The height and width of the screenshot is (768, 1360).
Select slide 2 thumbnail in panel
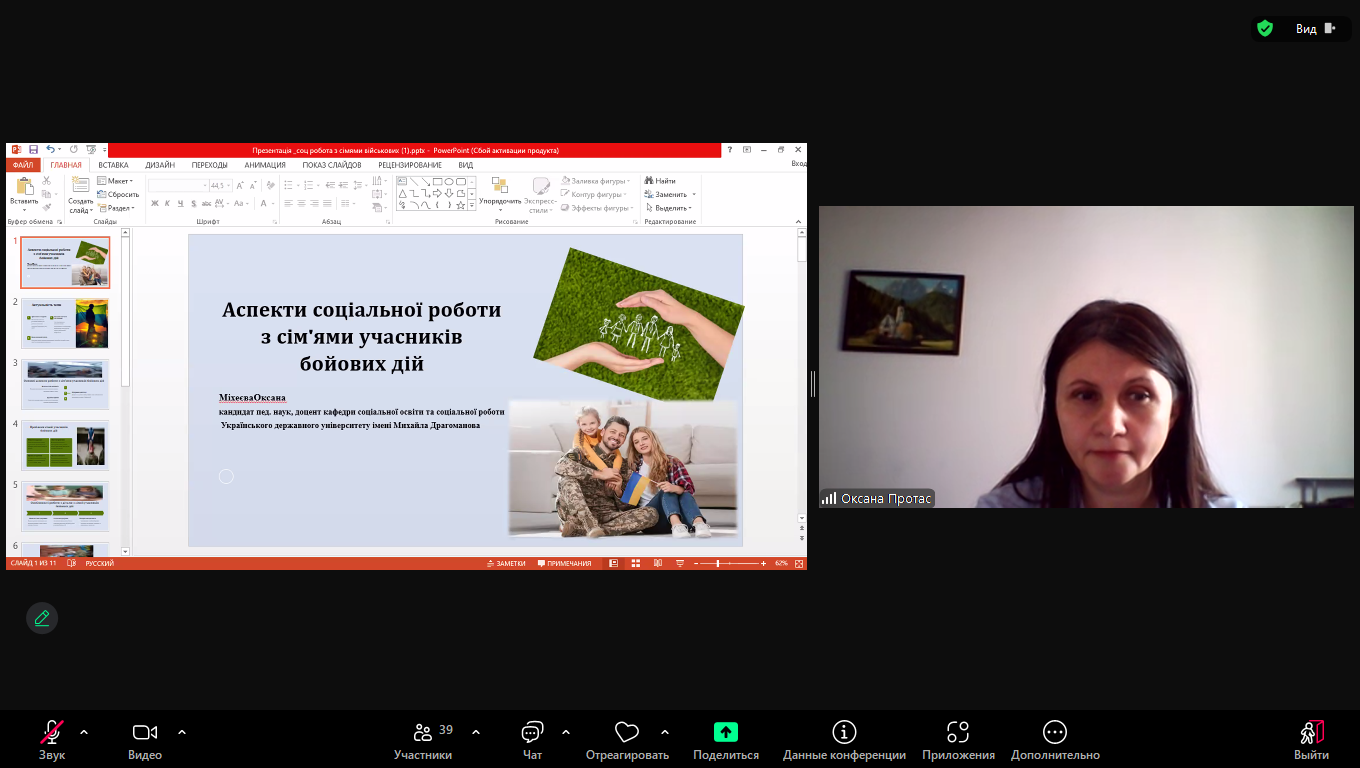coord(65,323)
